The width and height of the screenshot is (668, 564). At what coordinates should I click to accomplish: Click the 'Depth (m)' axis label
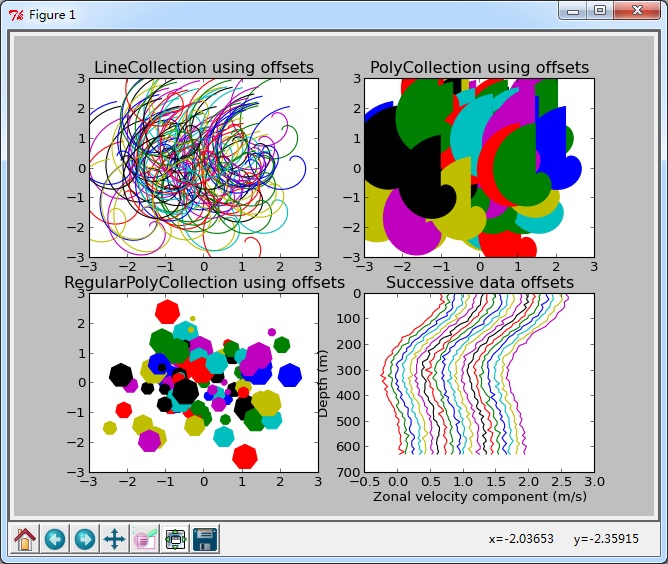(323, 383)
